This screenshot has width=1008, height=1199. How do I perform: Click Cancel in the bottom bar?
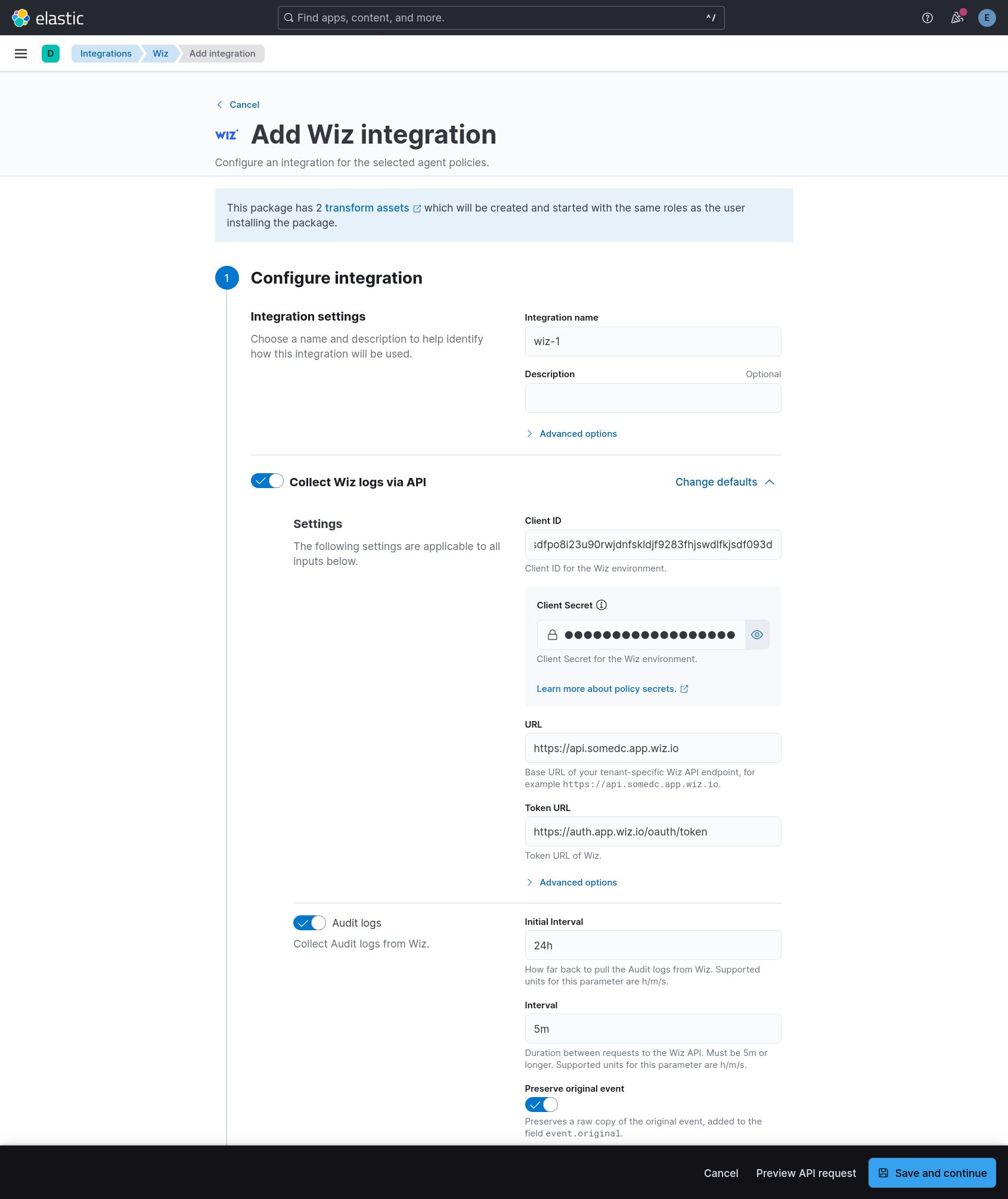pyautogui.click(x=721, y=1173)
